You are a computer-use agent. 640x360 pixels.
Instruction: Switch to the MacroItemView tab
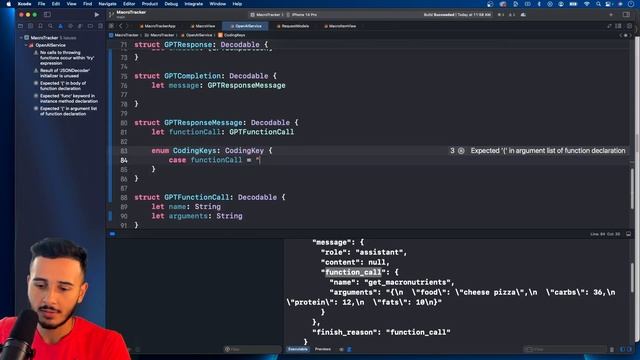(x=340, y=26)
